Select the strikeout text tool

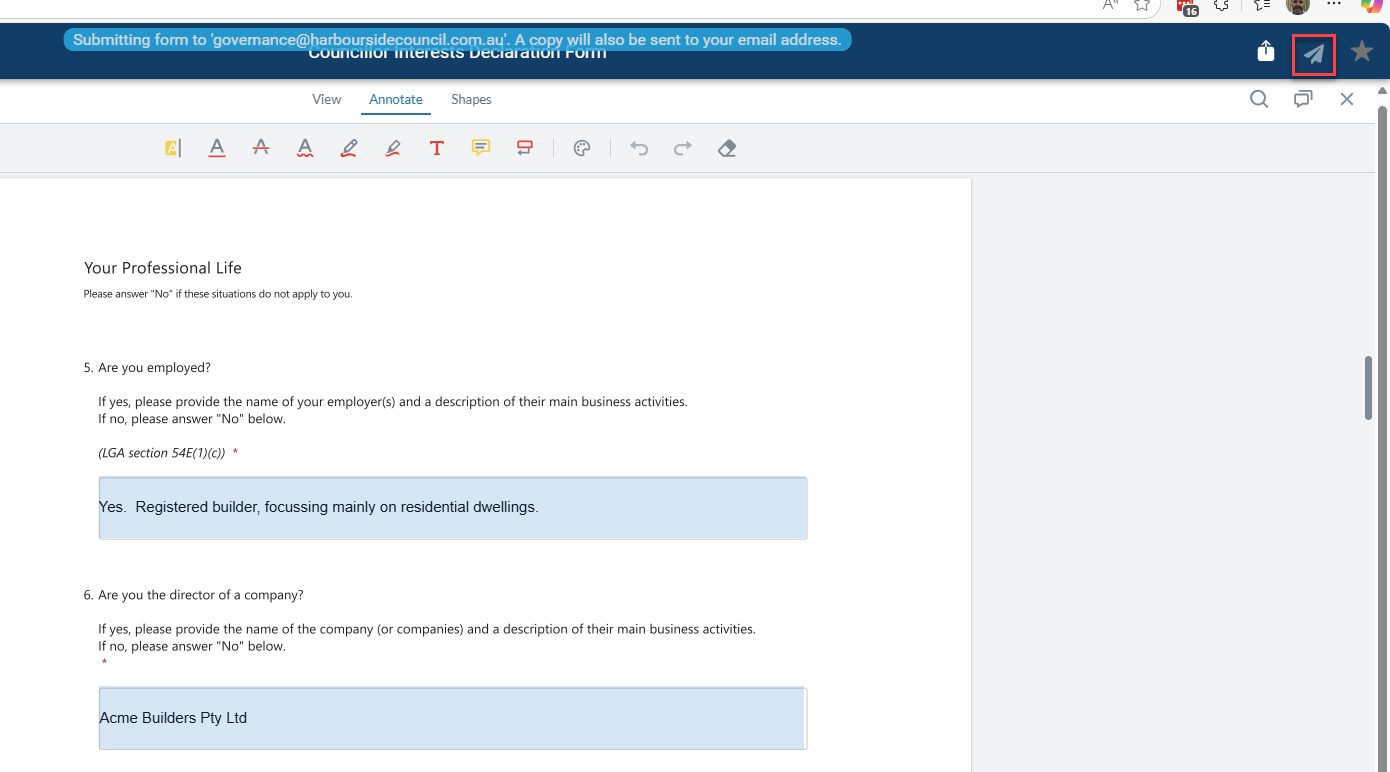tap(261, 148)
